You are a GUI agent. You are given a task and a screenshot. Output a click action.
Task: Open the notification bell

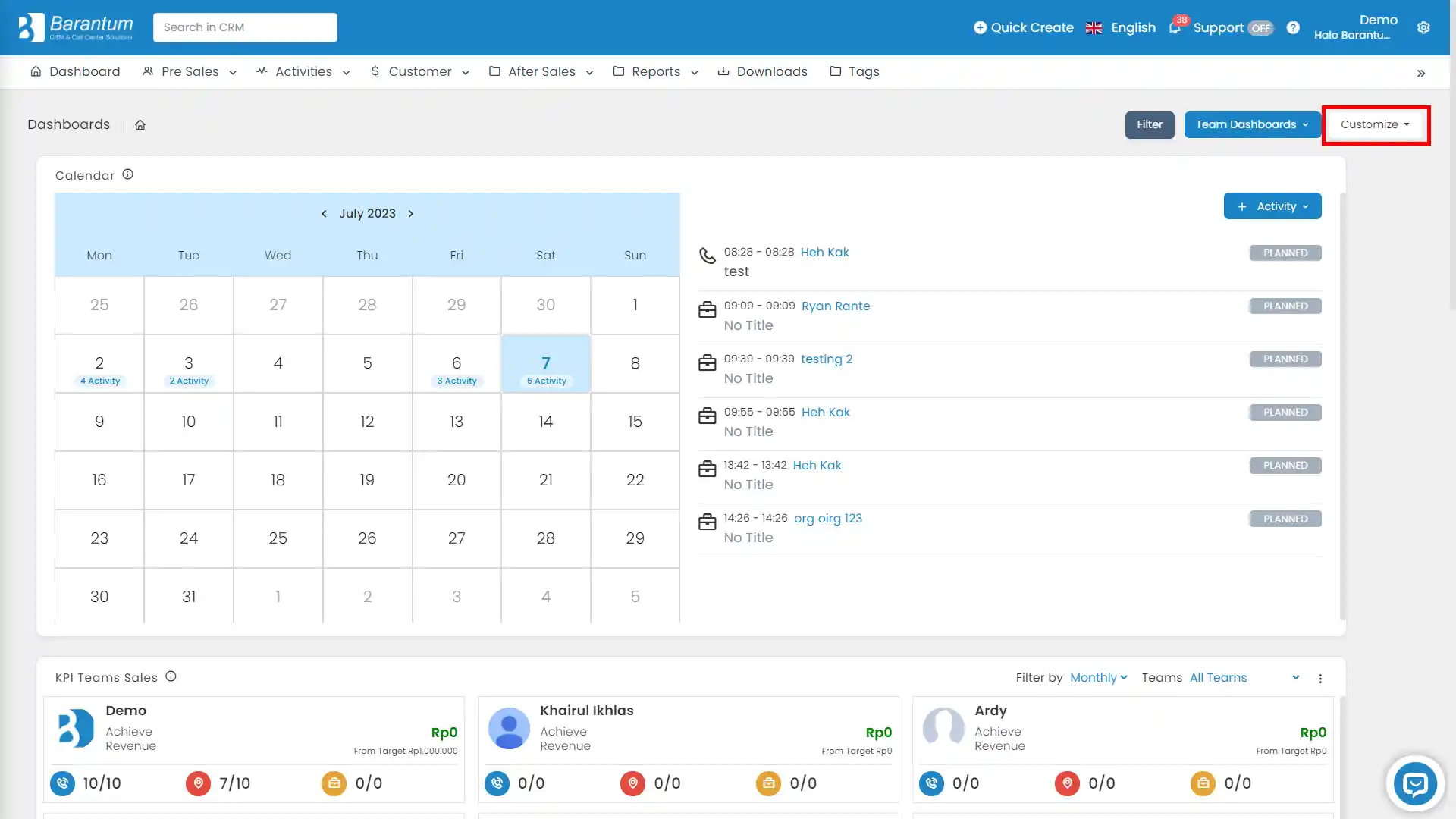(x=1175, y=27)
